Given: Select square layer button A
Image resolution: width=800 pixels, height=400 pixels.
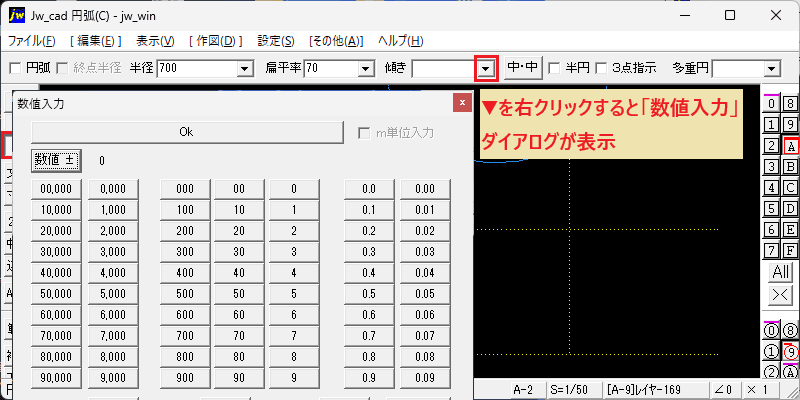Looking at the screenshot, I should click(790, 146).
